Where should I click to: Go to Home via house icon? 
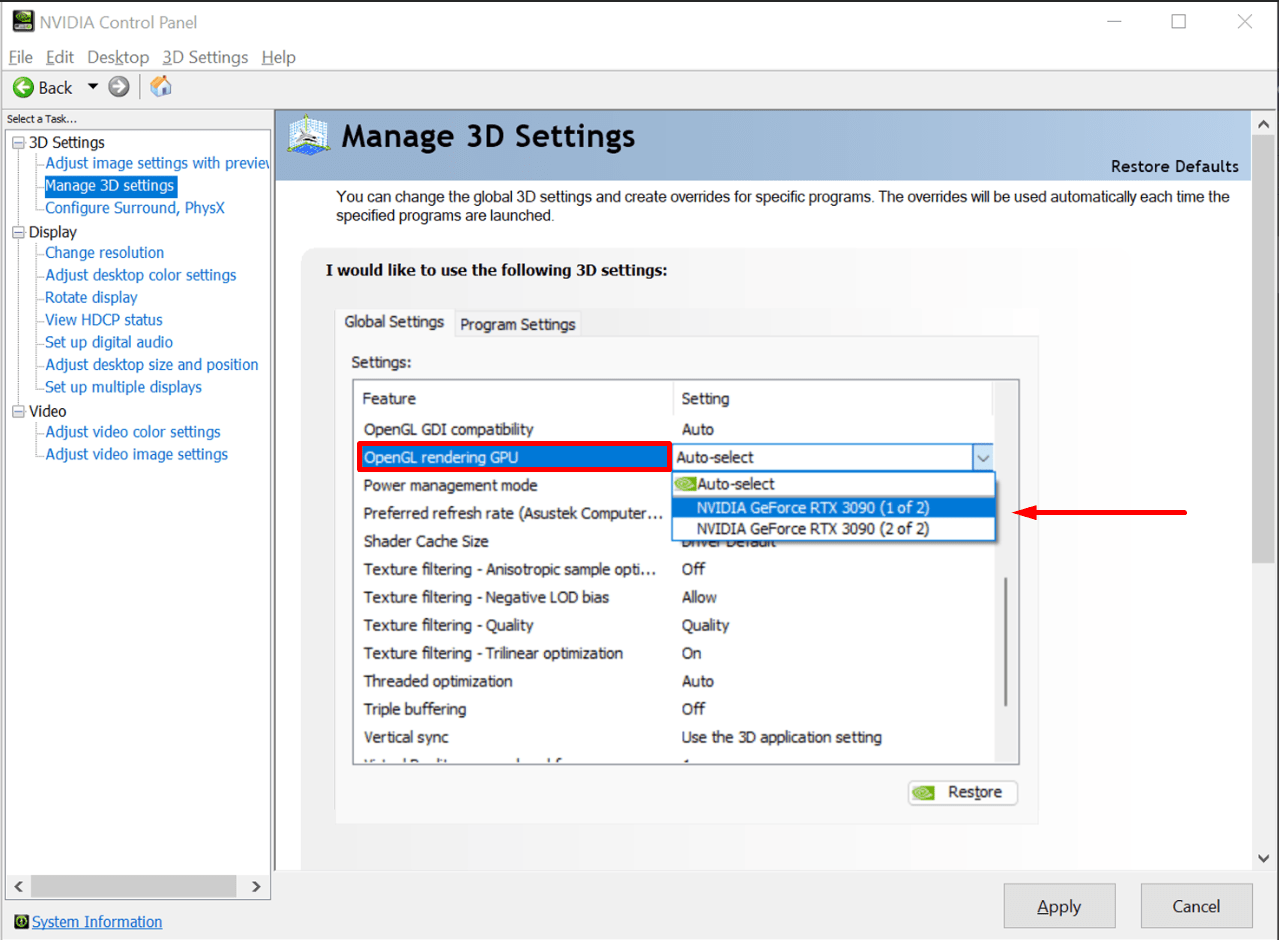coord(160,86)
